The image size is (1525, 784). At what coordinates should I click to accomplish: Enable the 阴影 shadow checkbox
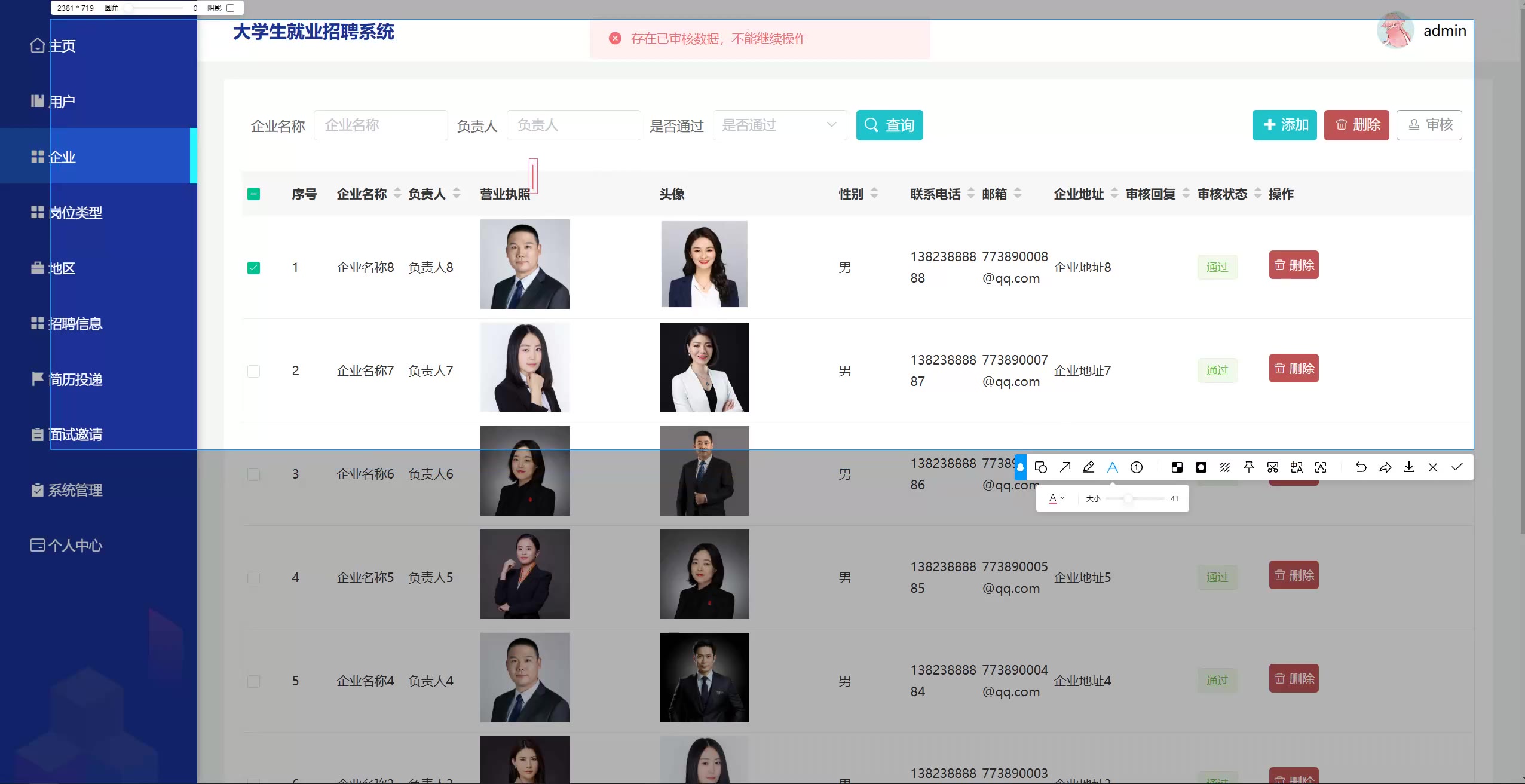(230, 8)
